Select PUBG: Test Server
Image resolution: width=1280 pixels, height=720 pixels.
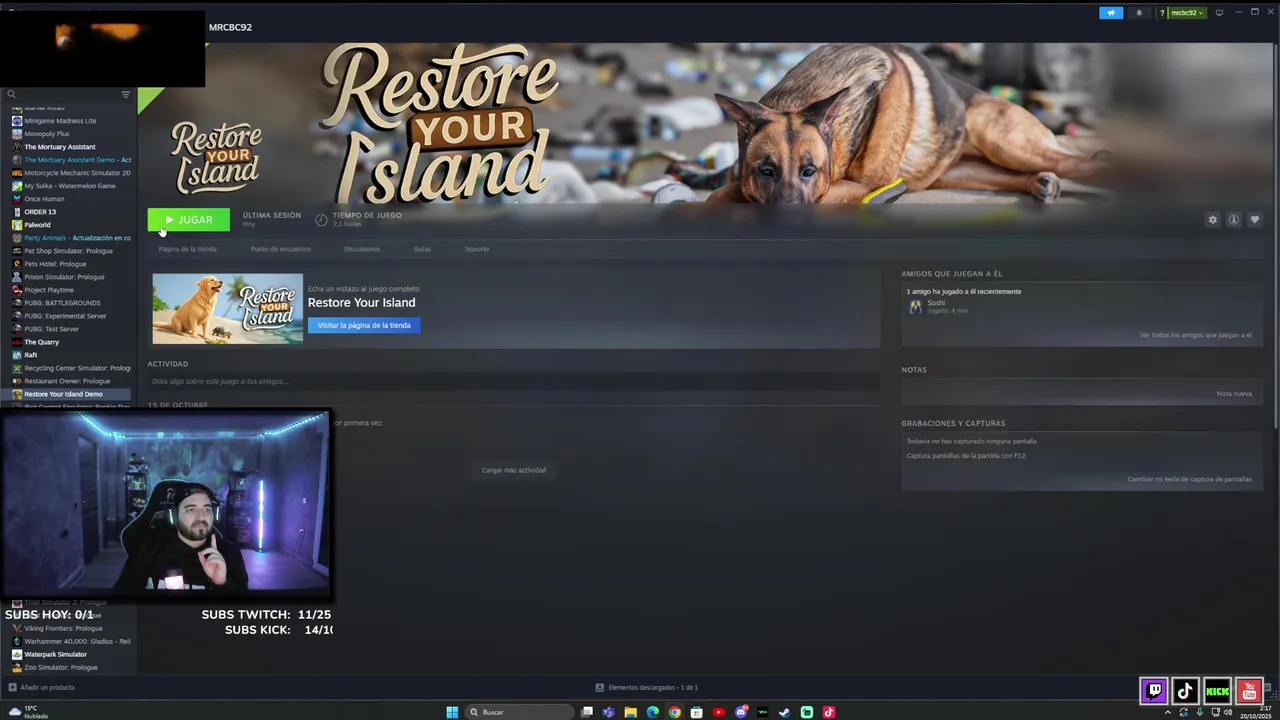point(51,329)
